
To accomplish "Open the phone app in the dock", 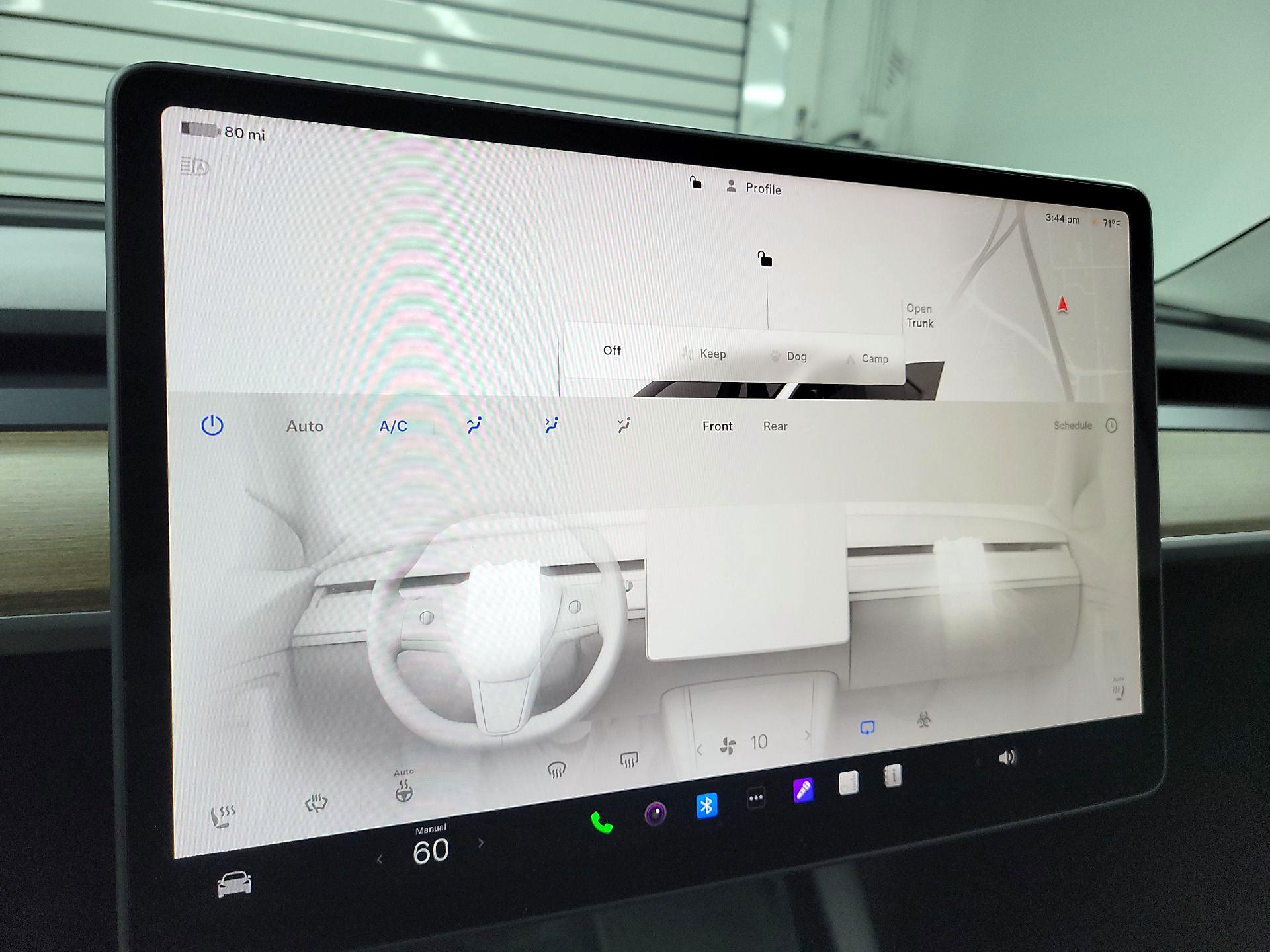I will click(x=601, y=823).
